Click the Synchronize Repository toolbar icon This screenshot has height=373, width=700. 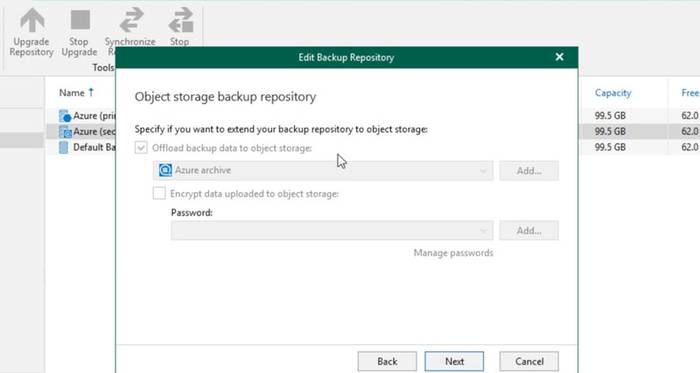131,21
